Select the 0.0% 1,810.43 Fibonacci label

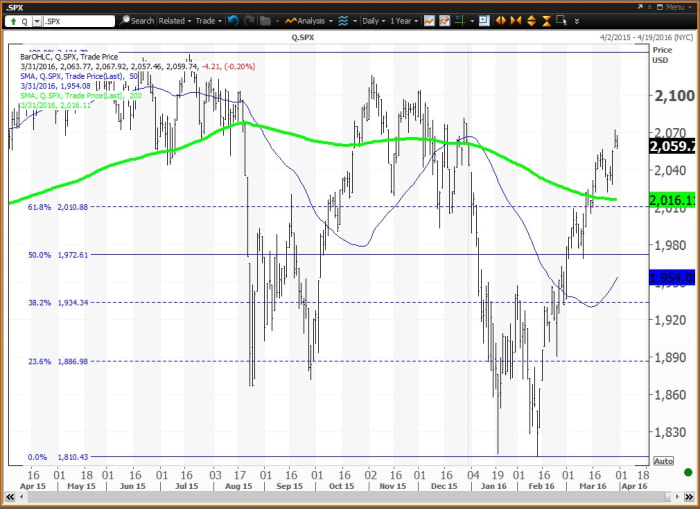coord(58,457)
